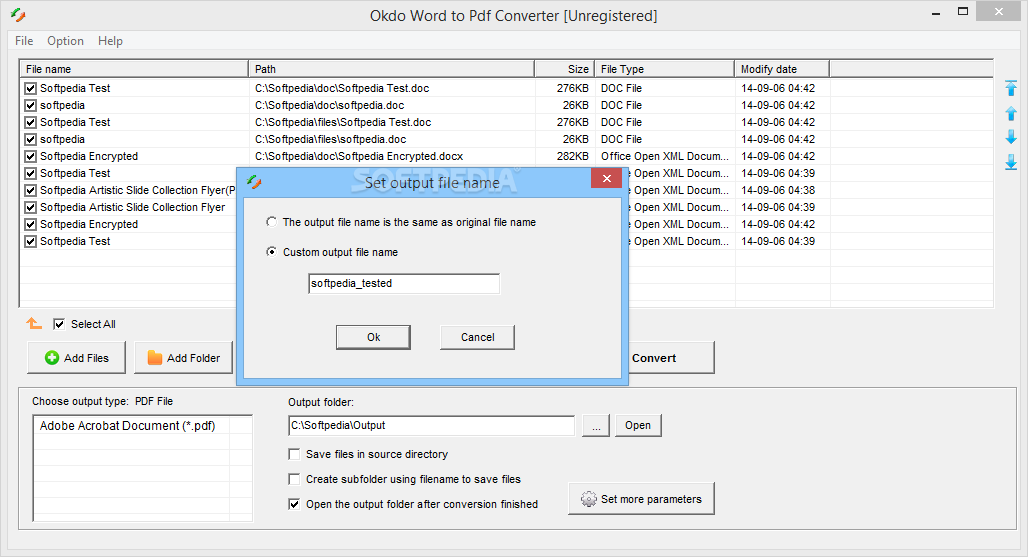Disable Open the output folder after conversion
Image resolution: width=1028 pixels, height=557 pixels.
(294, 504)
